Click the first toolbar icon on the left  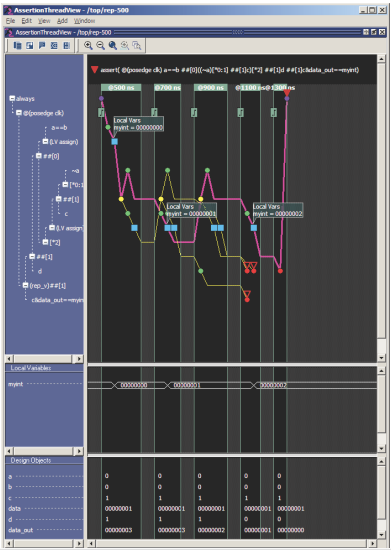point(18,45)
